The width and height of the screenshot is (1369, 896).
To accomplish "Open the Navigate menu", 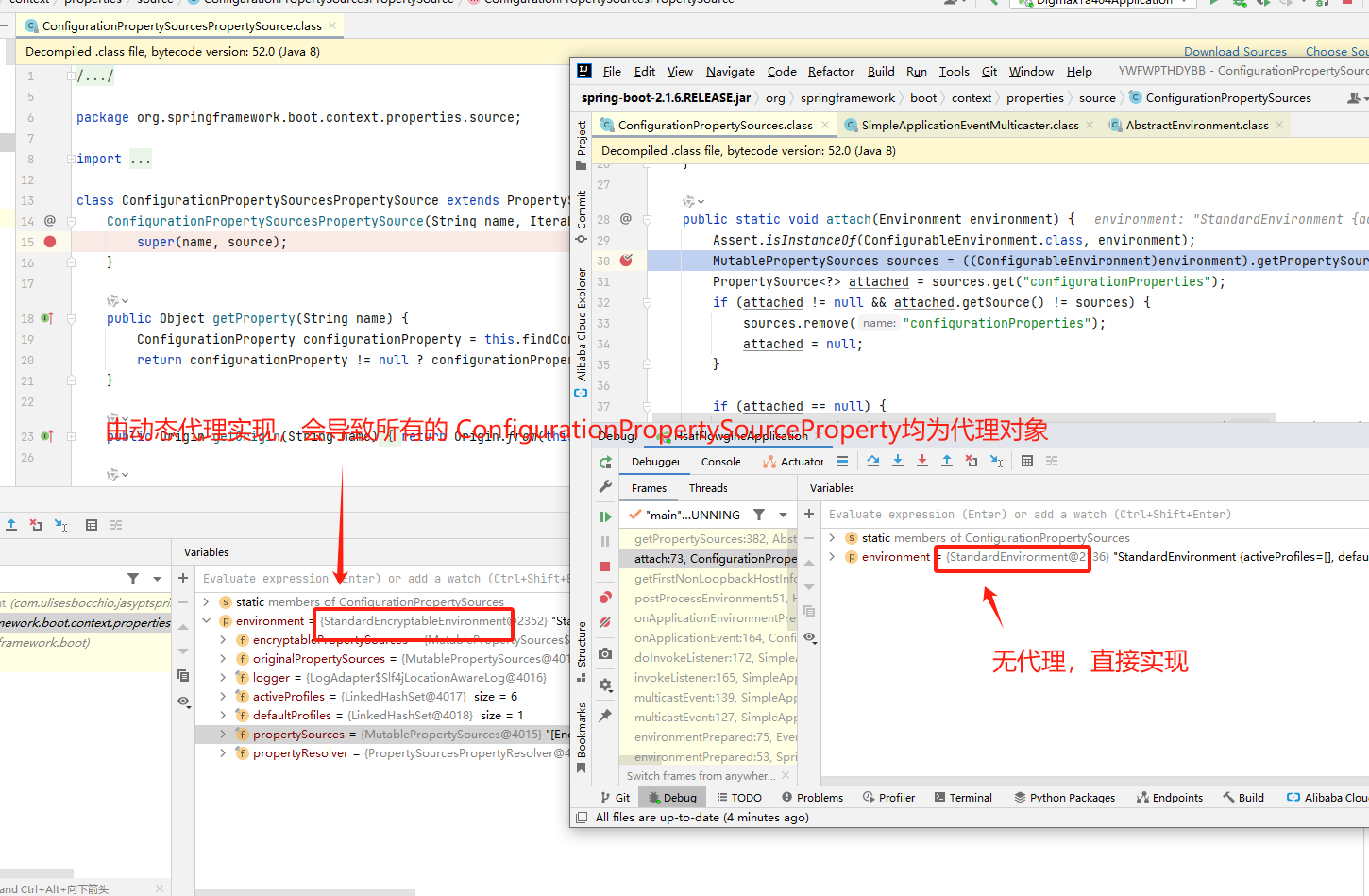I will pyautogui.click(x=731, y=71).
